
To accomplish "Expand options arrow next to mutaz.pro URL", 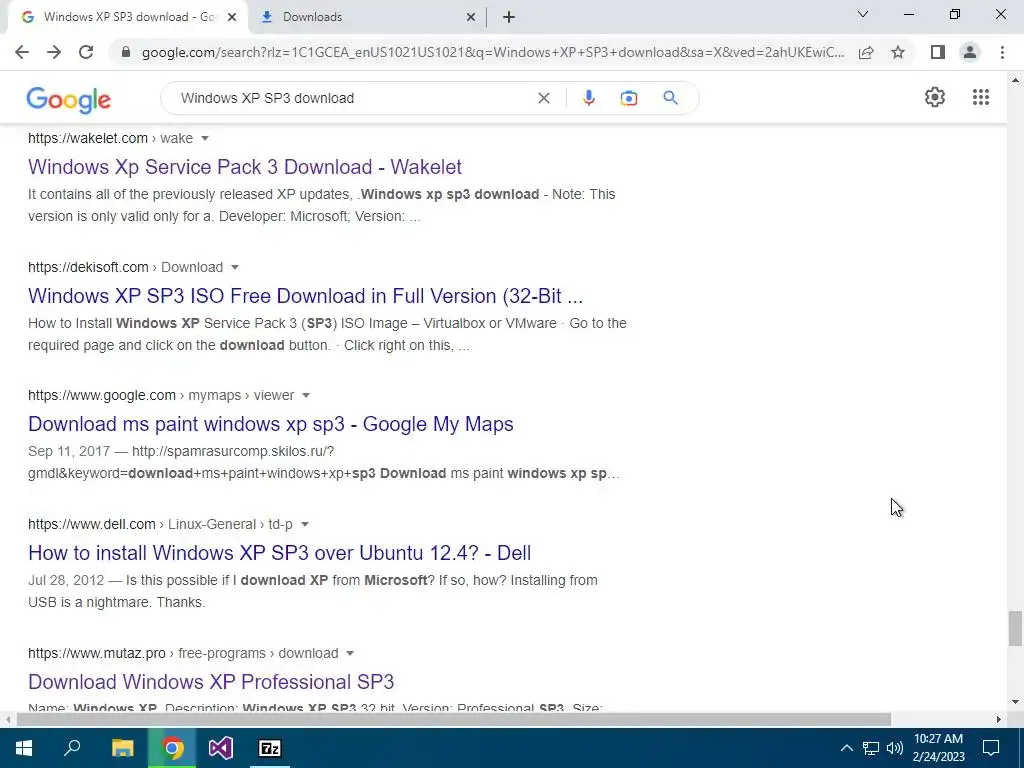I will point(350,653).
